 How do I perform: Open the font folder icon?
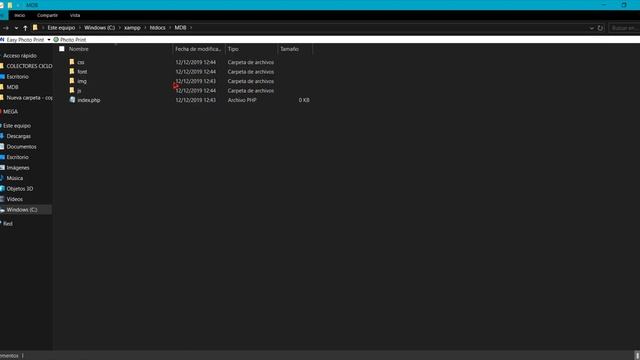click(72, 71)
